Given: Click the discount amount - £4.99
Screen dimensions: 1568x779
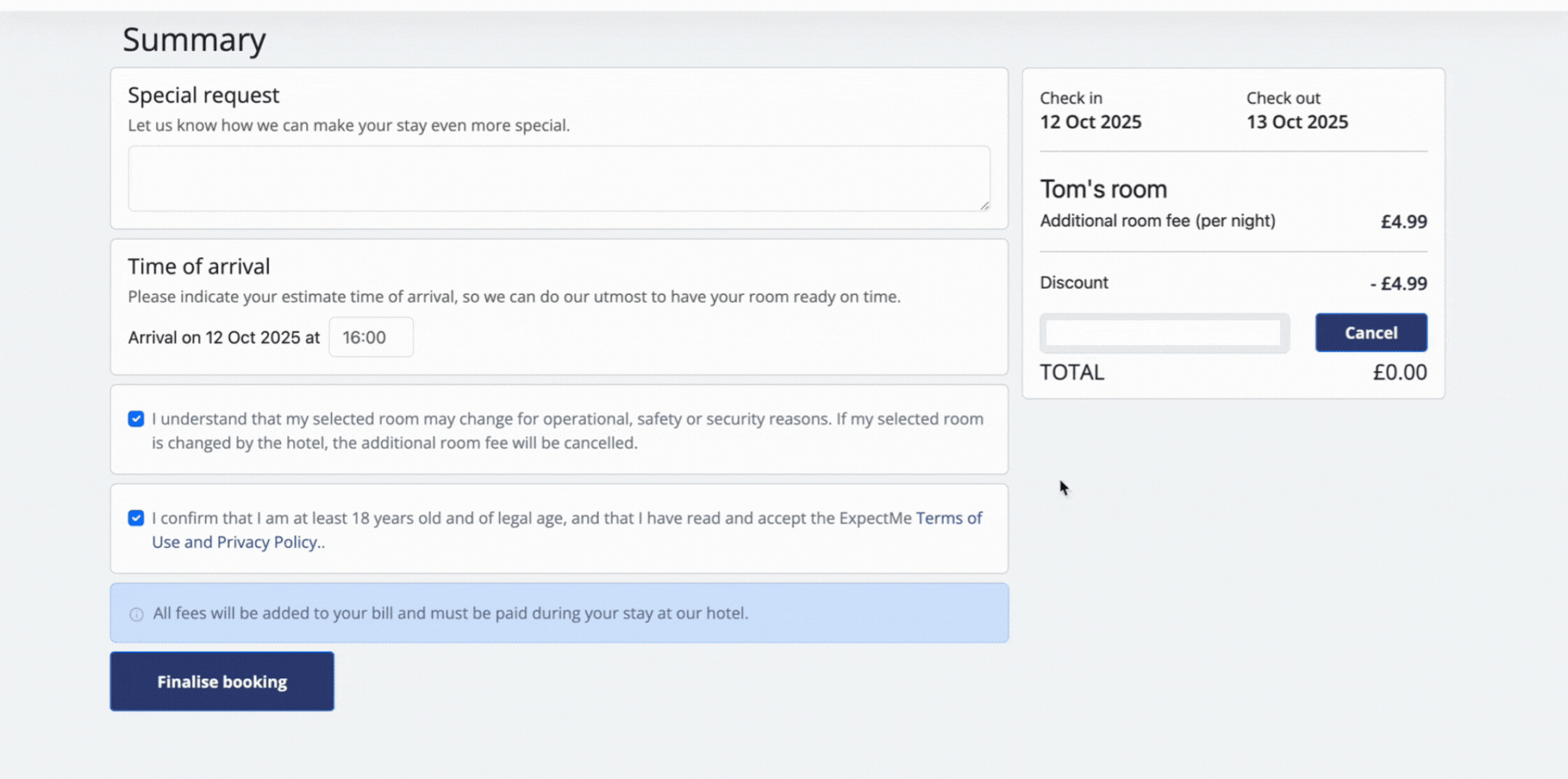Looking at the screenshot, I should pos(1398,284).
